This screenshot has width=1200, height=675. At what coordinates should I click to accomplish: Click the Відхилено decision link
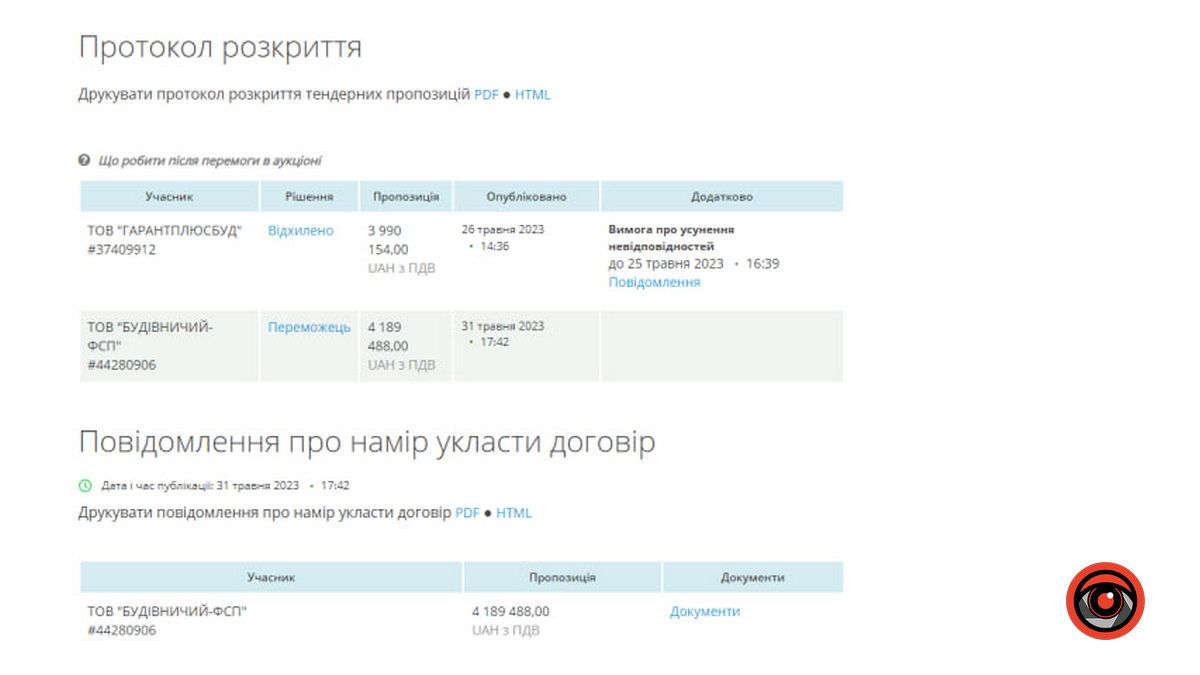tap(300, 229)
